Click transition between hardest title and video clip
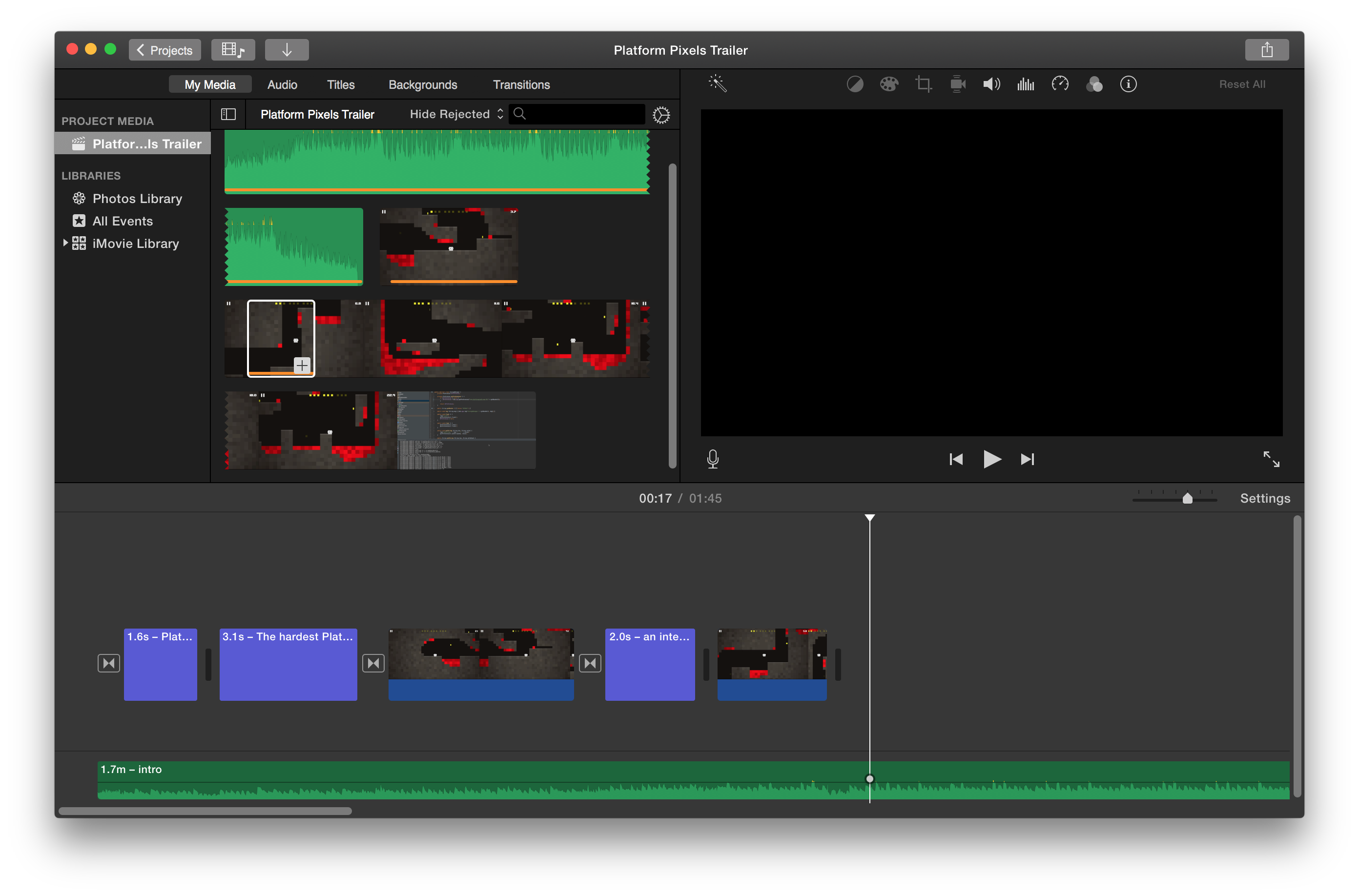This screenshot has width=1359, height=896. [x=373, y=663]
